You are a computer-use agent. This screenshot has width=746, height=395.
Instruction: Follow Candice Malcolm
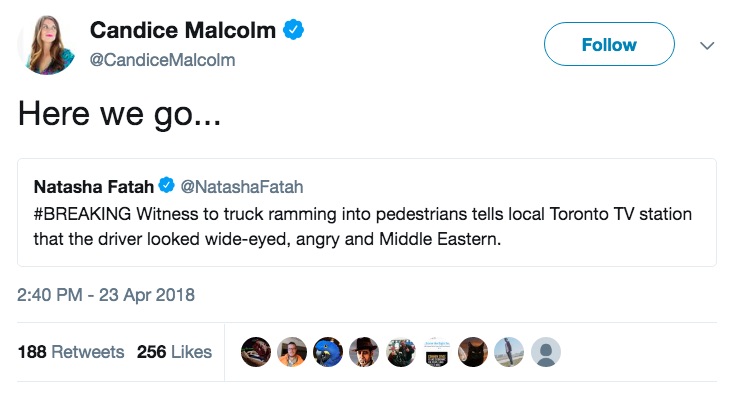(x=609, y=44)
